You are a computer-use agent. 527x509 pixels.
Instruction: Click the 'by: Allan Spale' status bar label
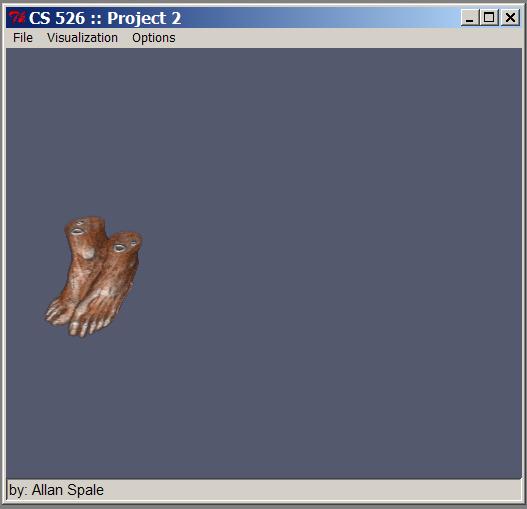[56, 490]
